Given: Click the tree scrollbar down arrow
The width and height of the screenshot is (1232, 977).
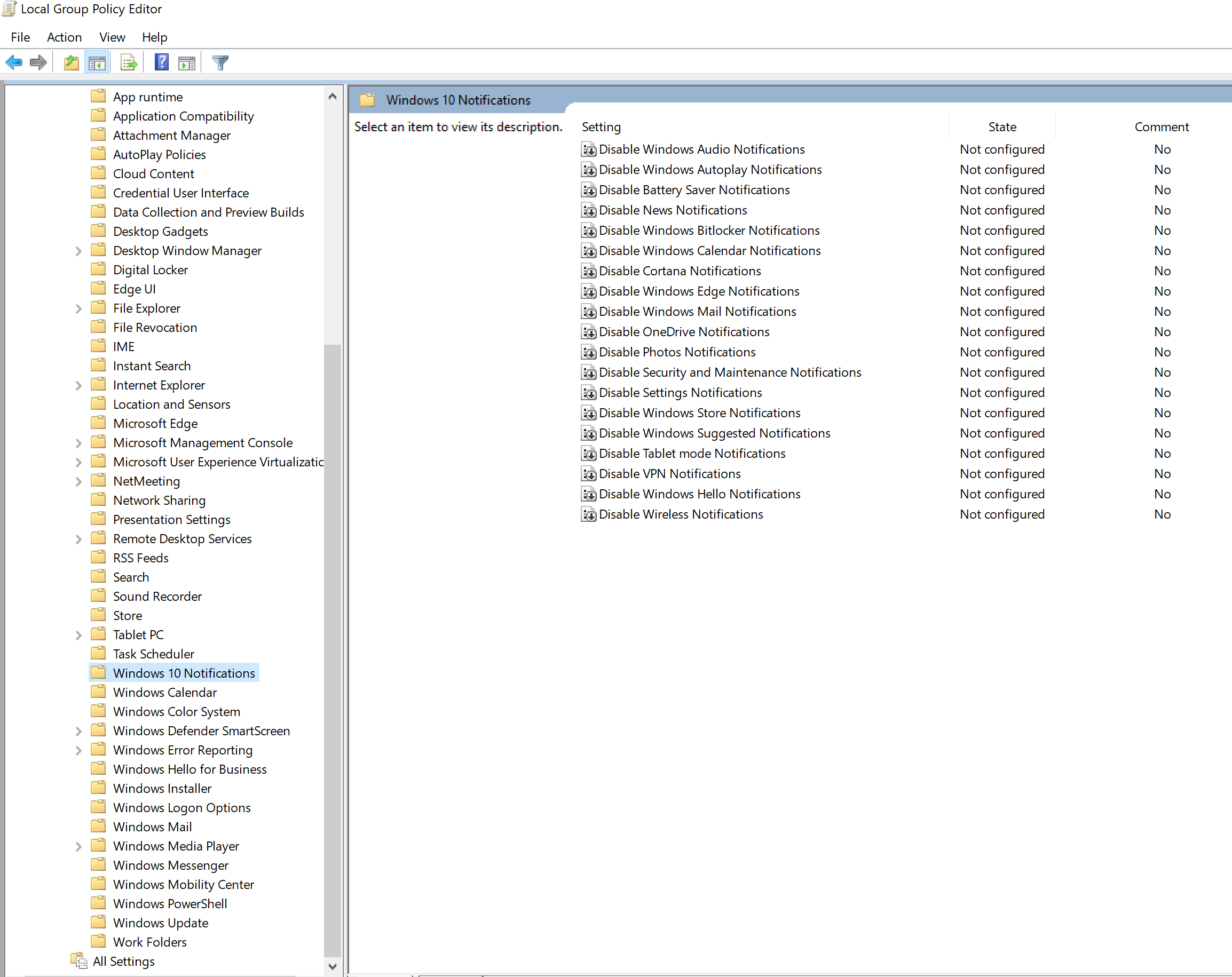Looking at the screenshot, I should [333, 967].
